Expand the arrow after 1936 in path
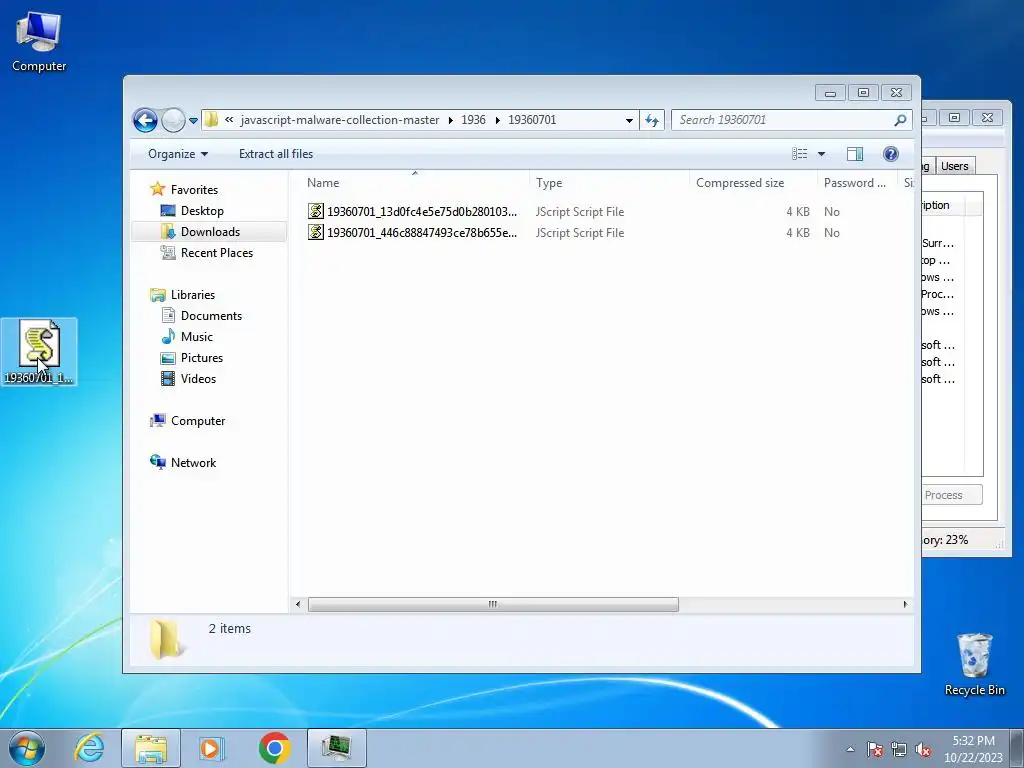 click(x=498, y=120)
